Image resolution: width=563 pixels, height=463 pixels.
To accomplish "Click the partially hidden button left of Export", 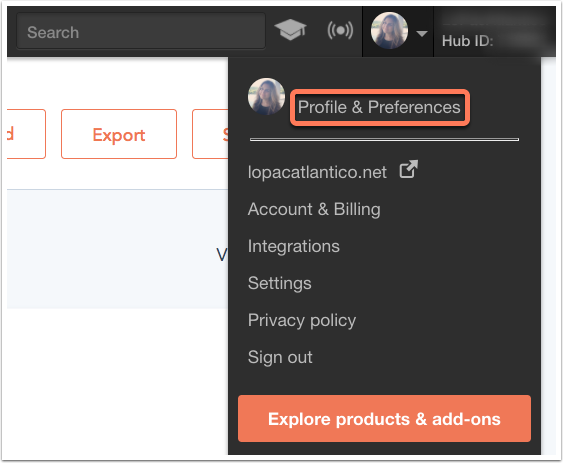I will tap(26, 134).
